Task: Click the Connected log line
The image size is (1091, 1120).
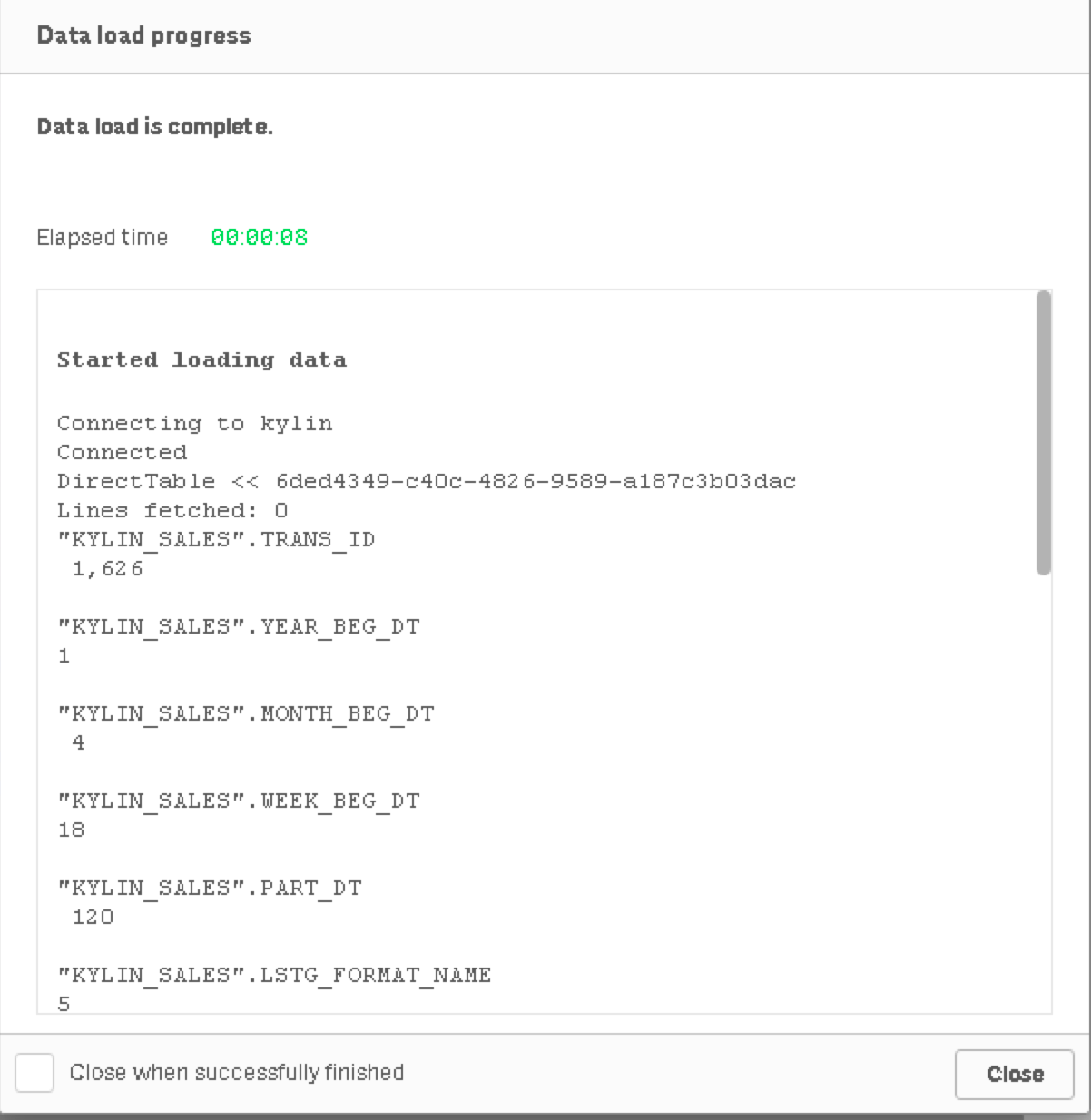Action: 122,452
